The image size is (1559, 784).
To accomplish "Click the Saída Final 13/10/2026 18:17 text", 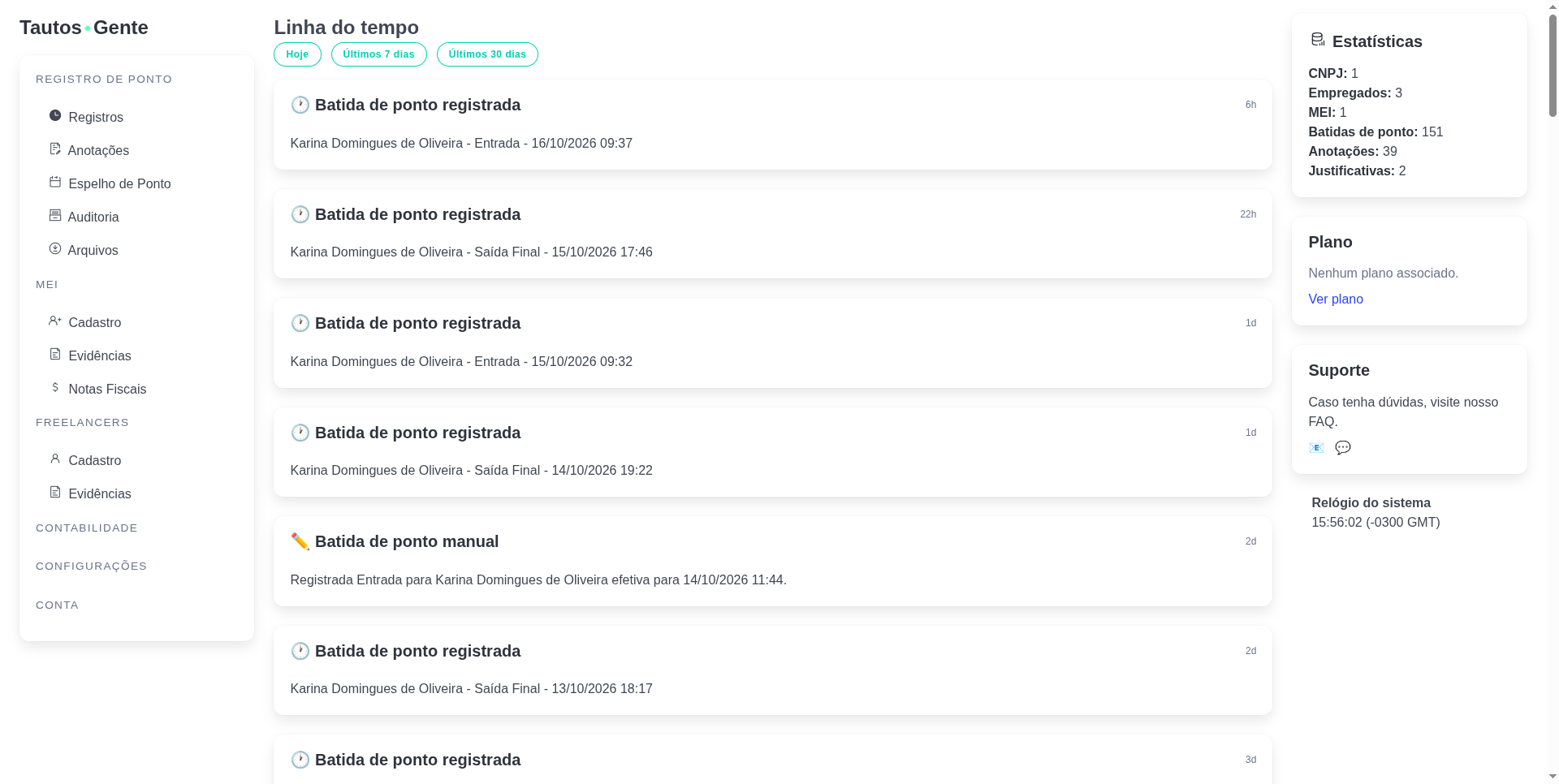I will 471,689.
